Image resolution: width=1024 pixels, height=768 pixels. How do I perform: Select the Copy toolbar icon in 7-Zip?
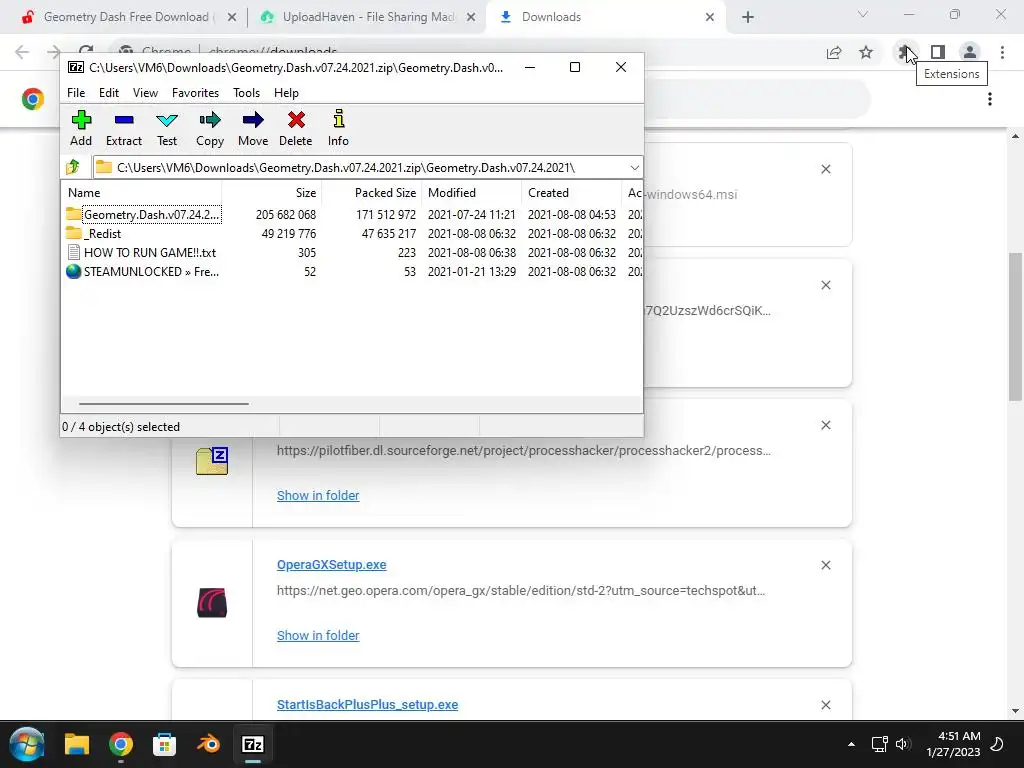coord(210,129)
